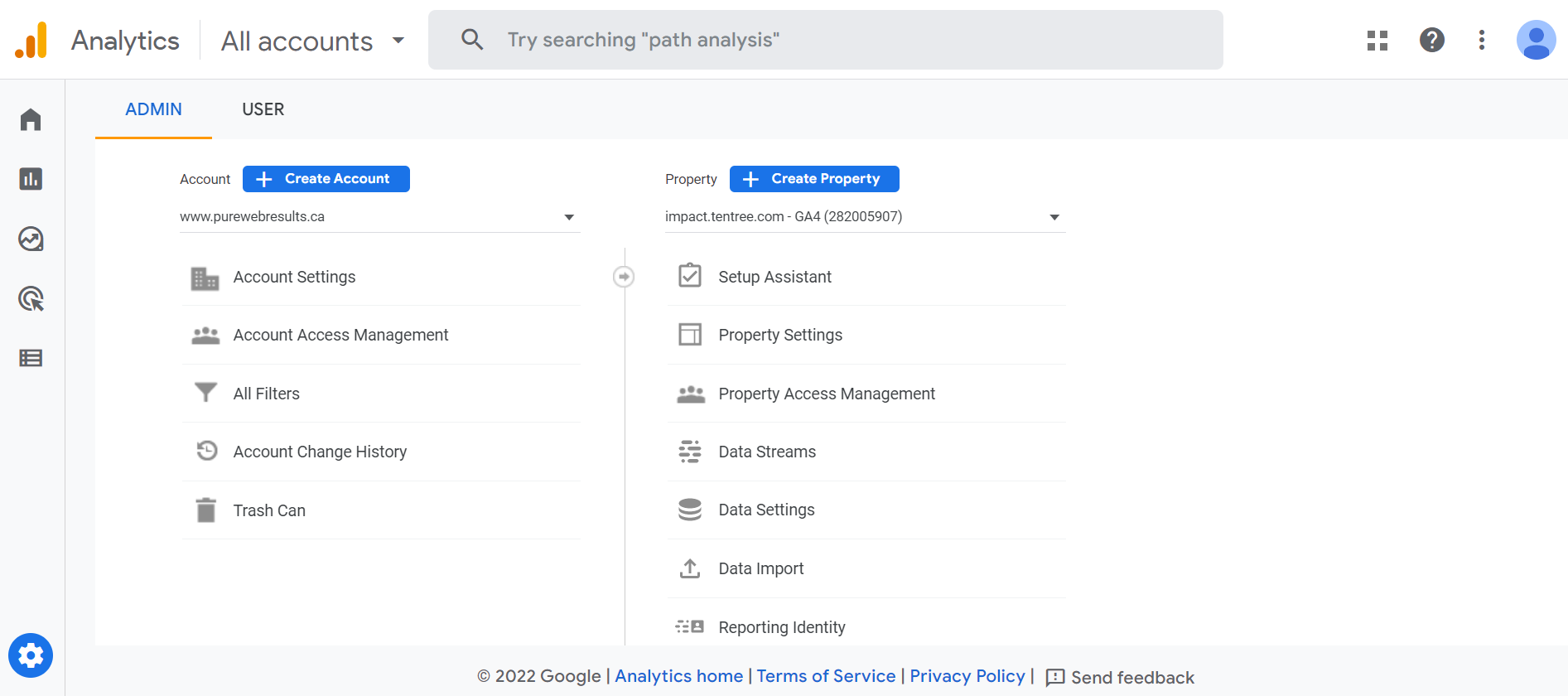Switch to the USER tab
1568x696 pixels.
tap(263, 109)
